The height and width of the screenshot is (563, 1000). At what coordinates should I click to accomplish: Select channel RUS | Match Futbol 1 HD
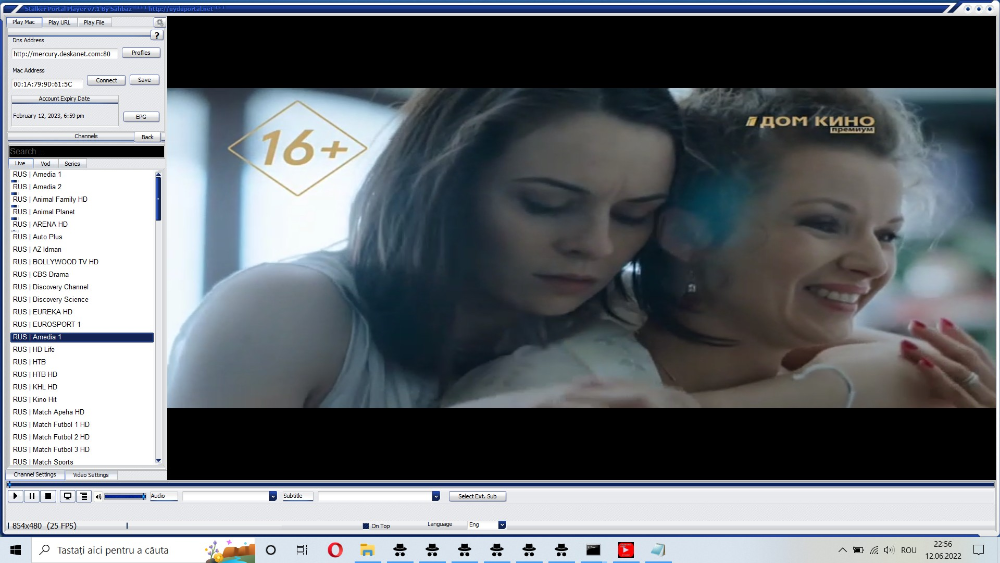82,425
